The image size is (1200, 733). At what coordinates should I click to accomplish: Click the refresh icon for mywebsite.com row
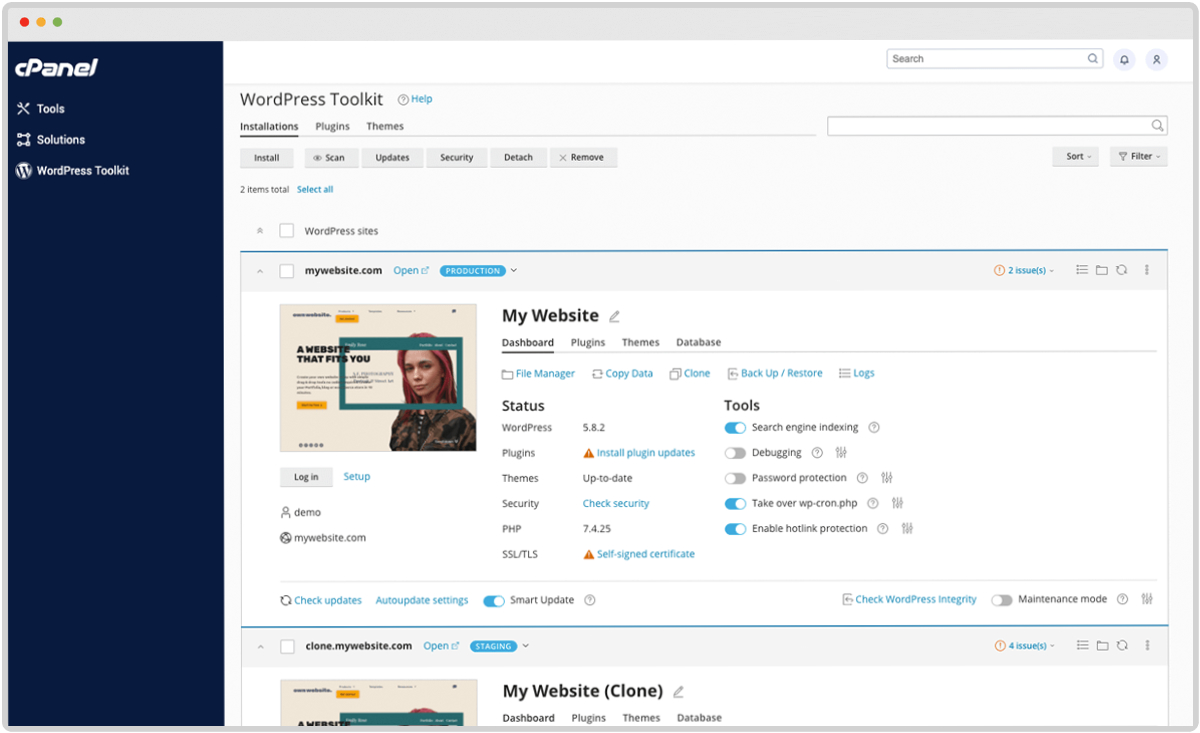[x=1122, y=270]
